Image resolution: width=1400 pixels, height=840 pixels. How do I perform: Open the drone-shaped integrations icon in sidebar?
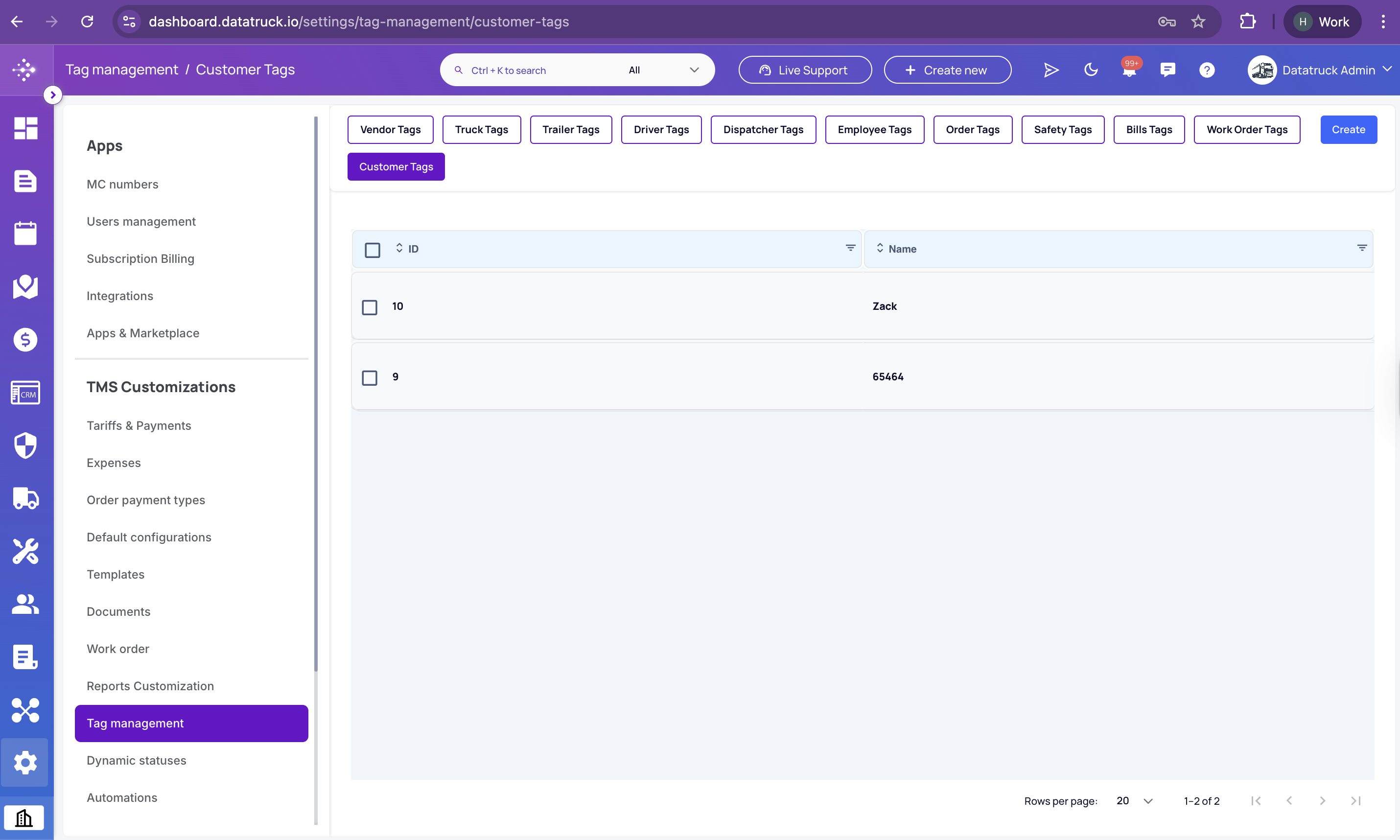[x=25, y=710]
